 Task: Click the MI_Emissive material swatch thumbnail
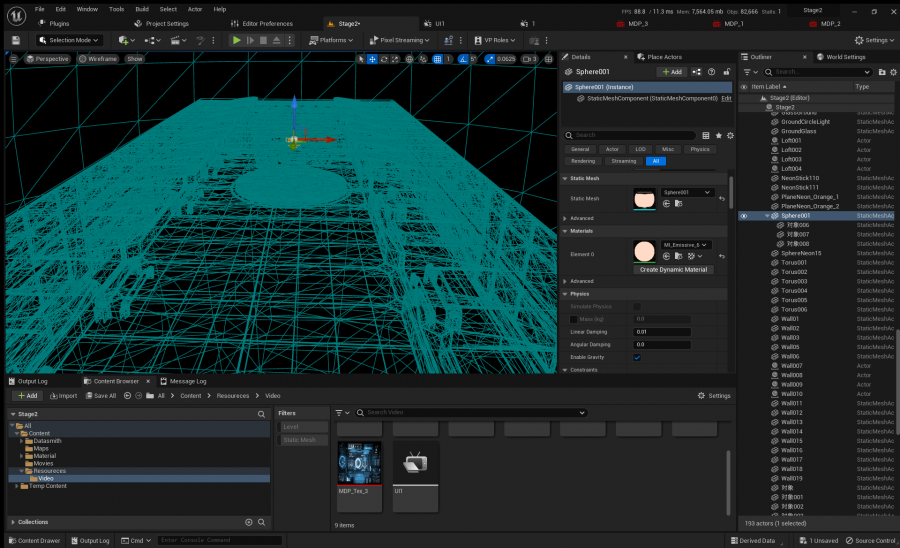pyautogui.click(x=644, y=251)
